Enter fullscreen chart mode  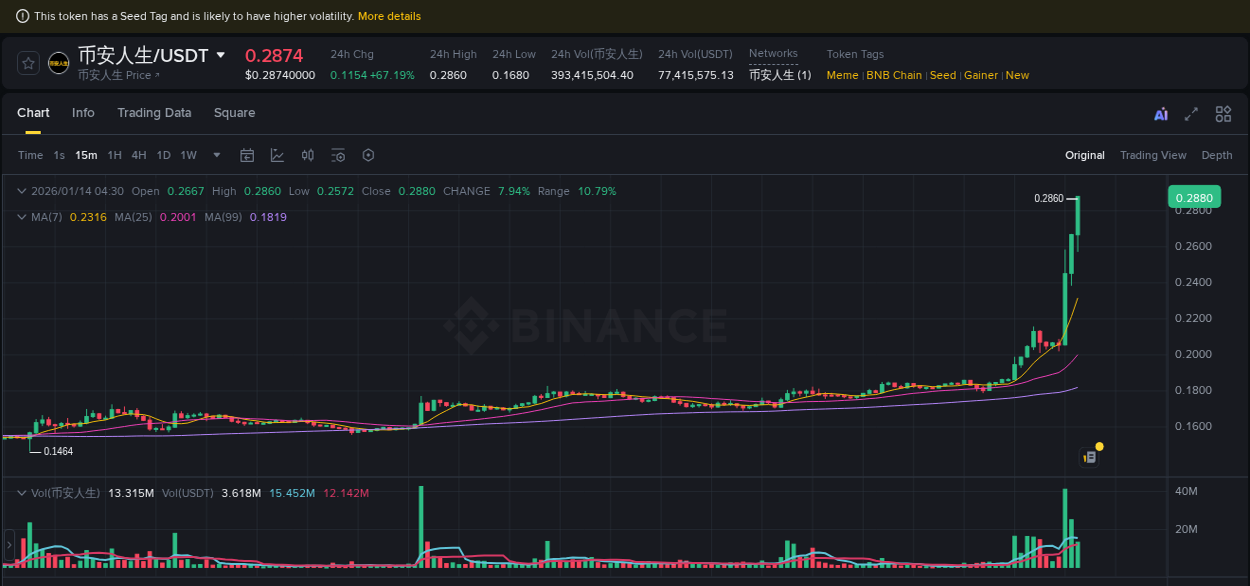point(1191,114)
